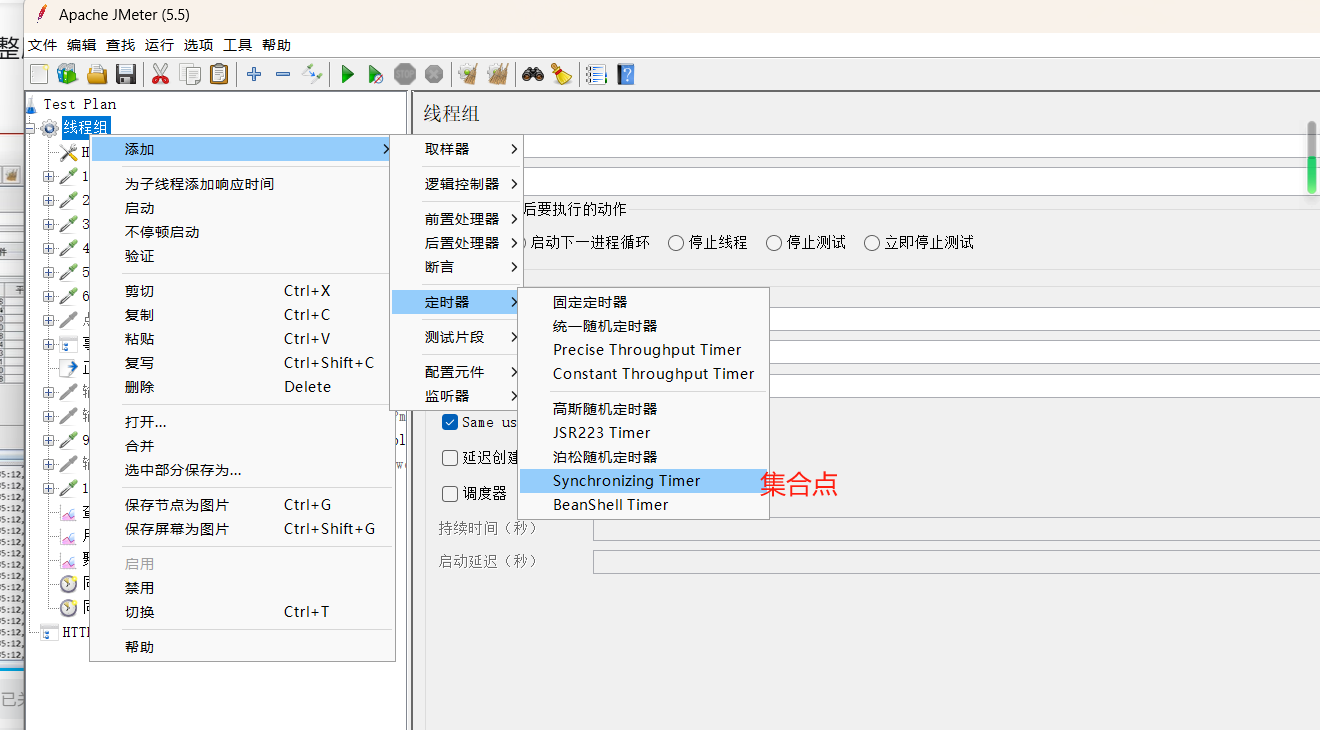Expand tree node beside sampler 6
The image size is (1320, 730).
click(x=49, y=296)
